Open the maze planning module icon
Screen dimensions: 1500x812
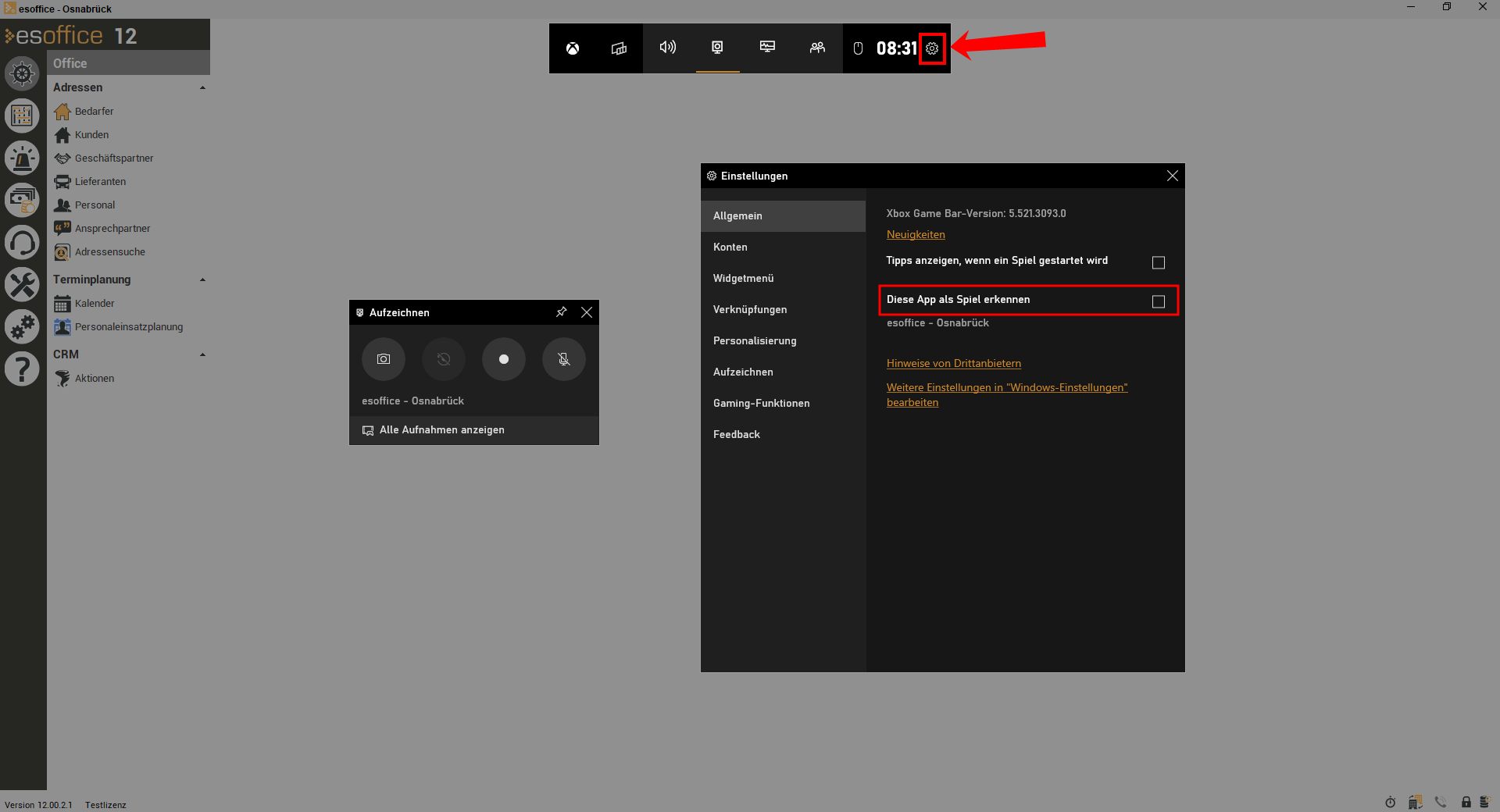[x=22, y=116]
